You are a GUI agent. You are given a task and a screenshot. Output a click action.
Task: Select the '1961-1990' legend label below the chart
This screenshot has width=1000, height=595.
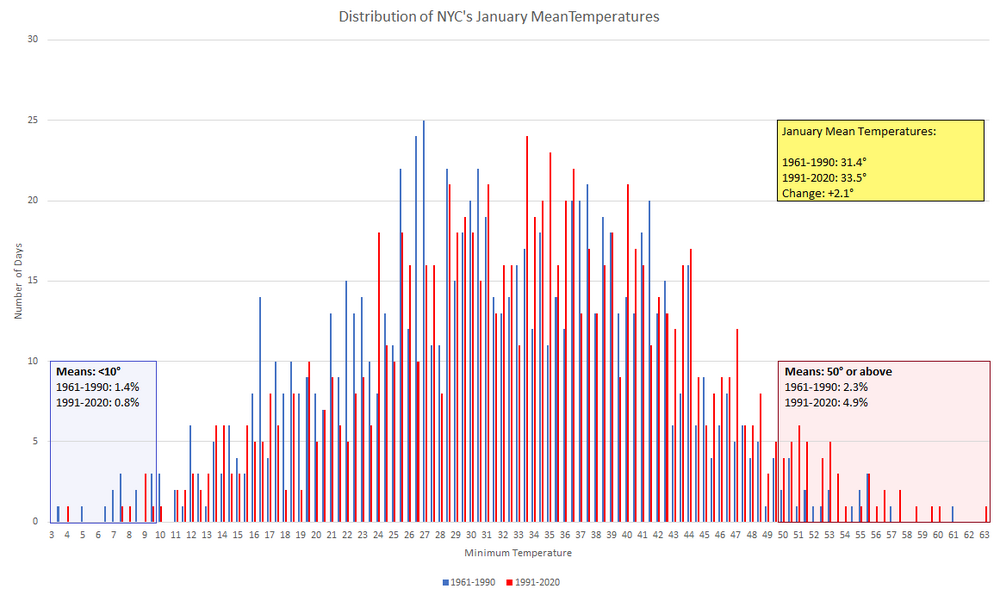pyautogui.click(x=473, y=582)
